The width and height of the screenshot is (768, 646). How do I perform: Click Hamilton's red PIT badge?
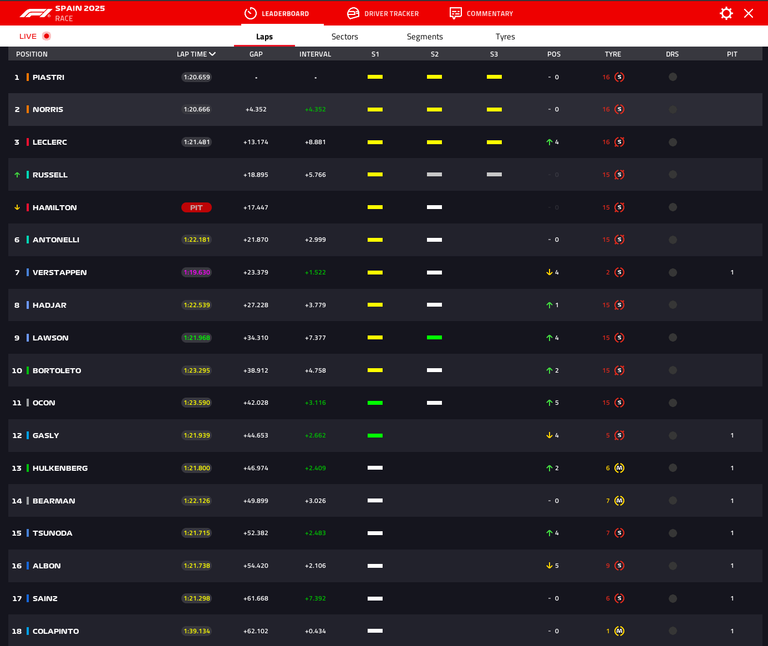(x=196, y=208)
